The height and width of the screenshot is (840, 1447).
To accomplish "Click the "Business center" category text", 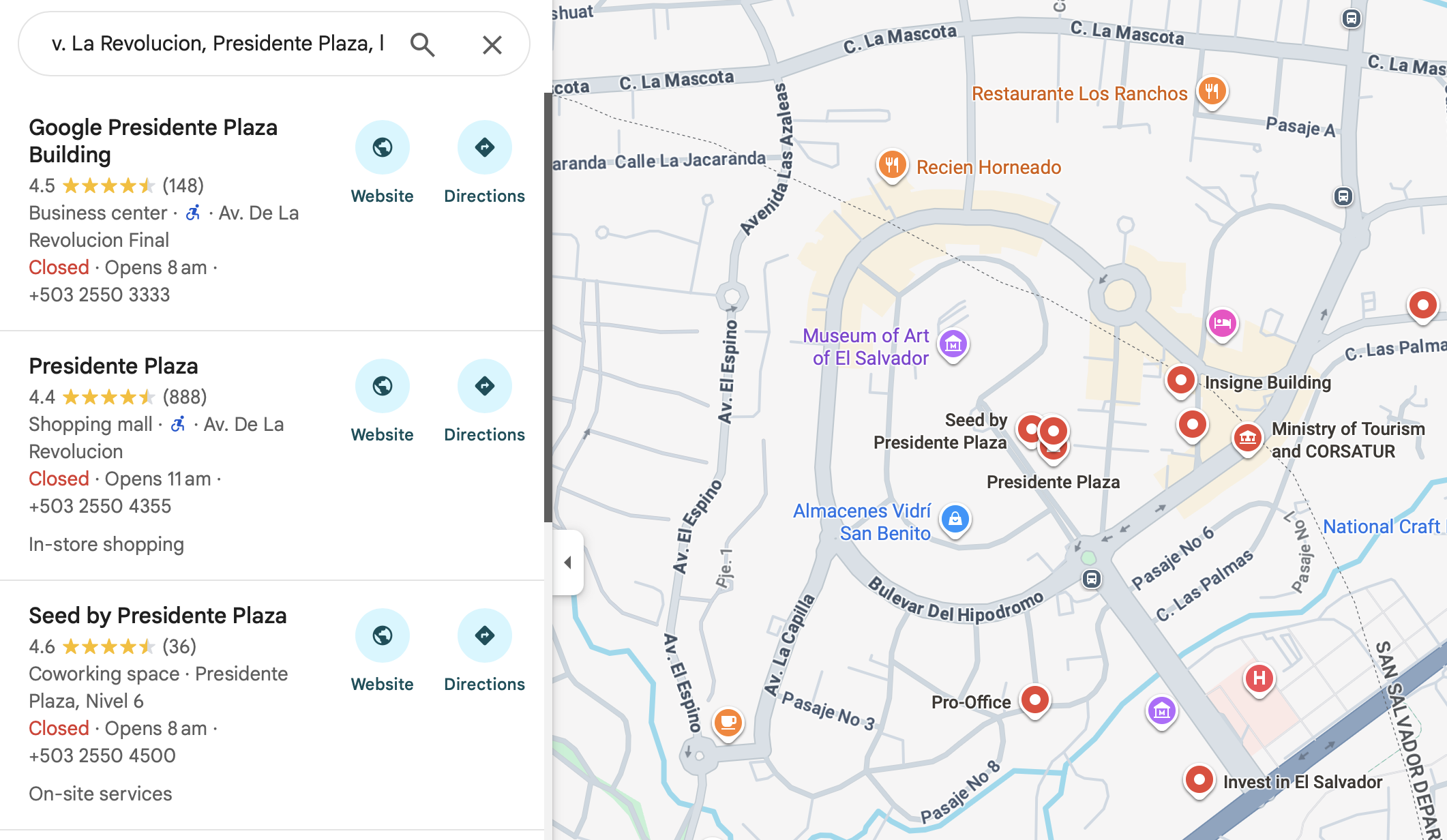I will (x=98, y=213).
